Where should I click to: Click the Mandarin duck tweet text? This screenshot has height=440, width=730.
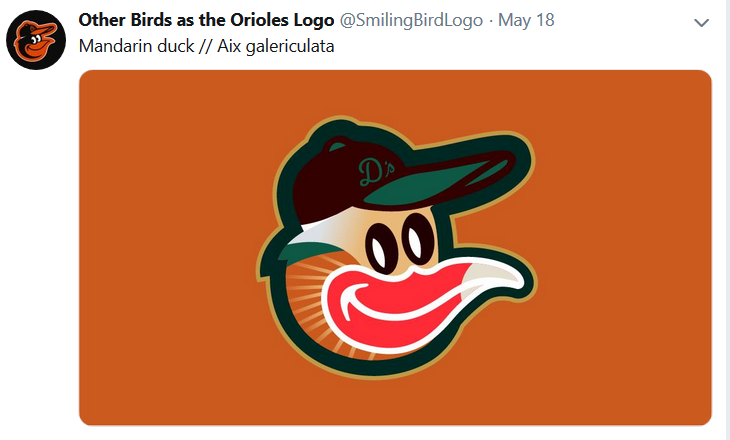206,46
